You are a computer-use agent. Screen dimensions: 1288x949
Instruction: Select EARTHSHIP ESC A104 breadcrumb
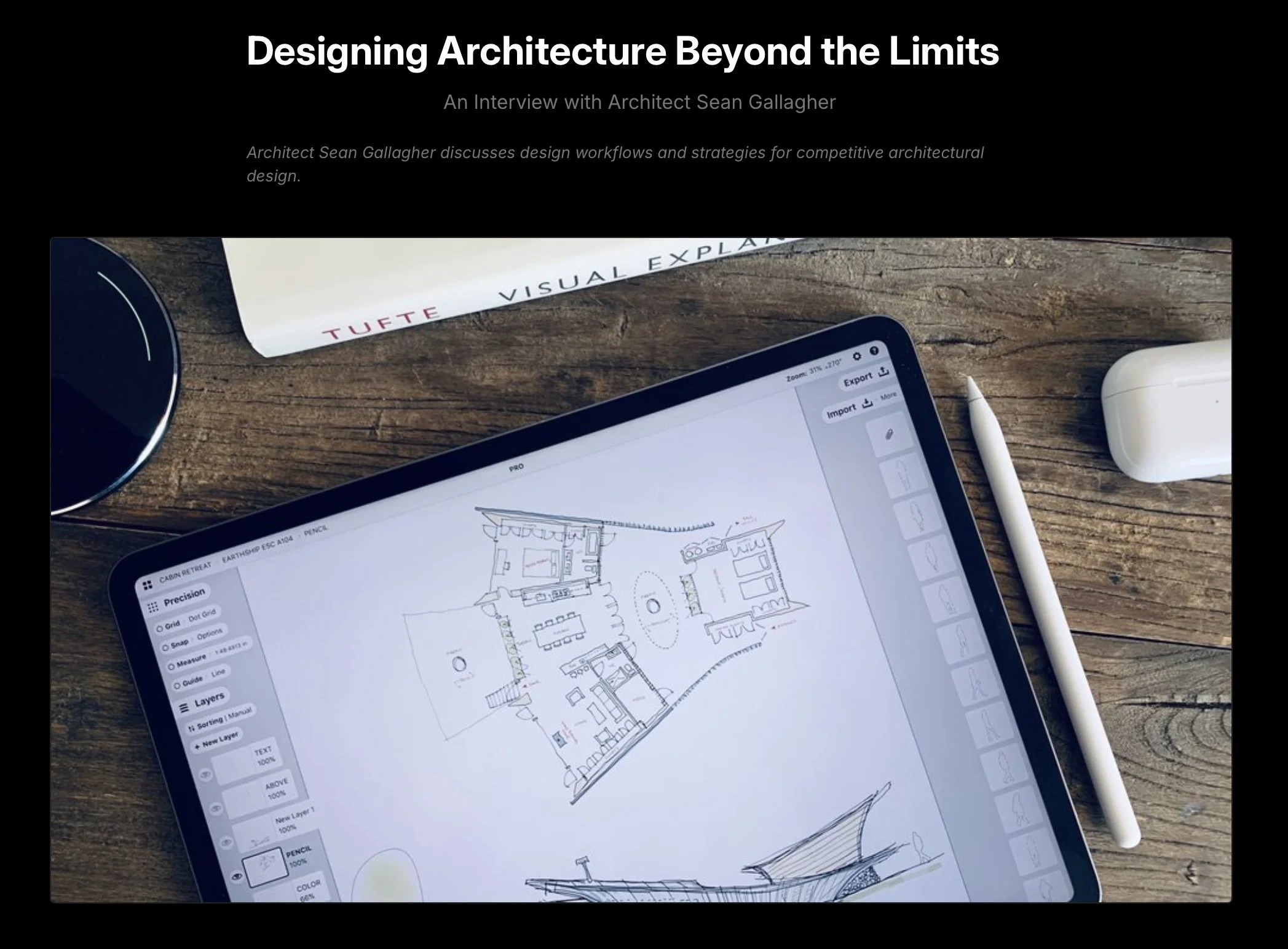click(x=256, y=549)
